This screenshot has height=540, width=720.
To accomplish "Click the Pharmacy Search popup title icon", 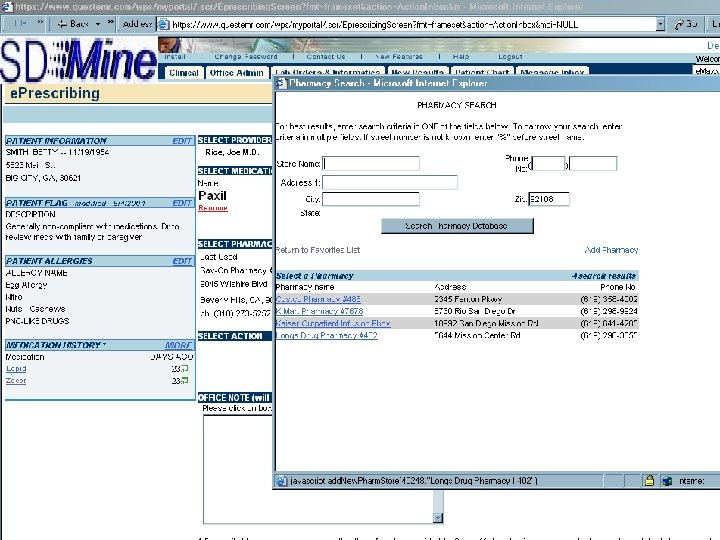I will pyautogui.click(x=281, y=83).
